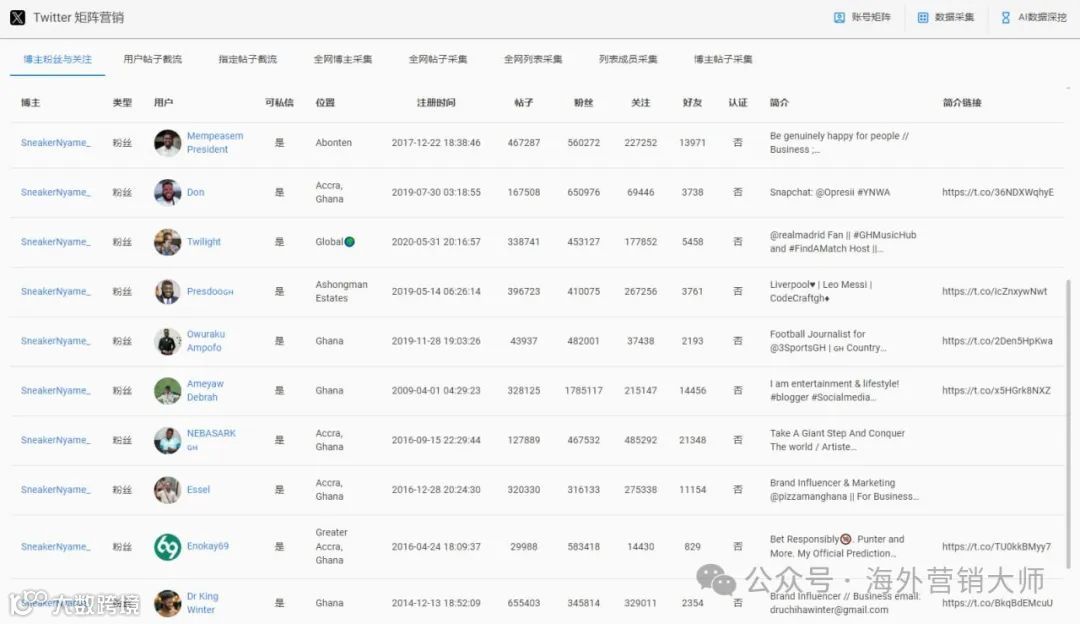Switch to 用户帖子截流 tab
1080x624 pixels.
[152, 59]
